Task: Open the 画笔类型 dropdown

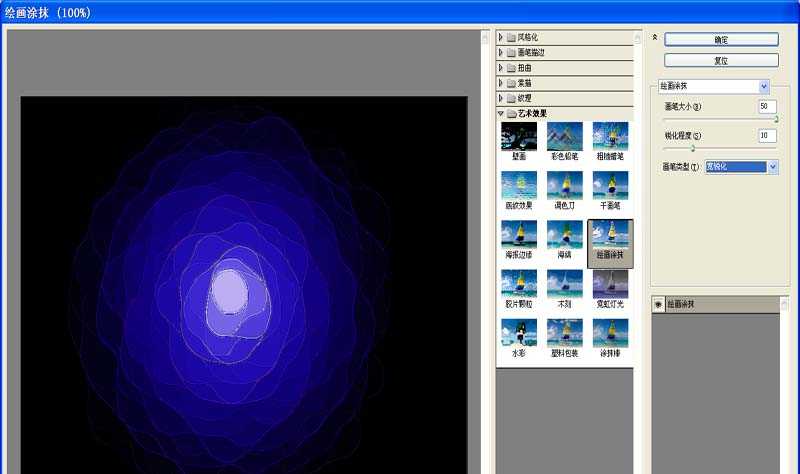Action: (772, 167)
